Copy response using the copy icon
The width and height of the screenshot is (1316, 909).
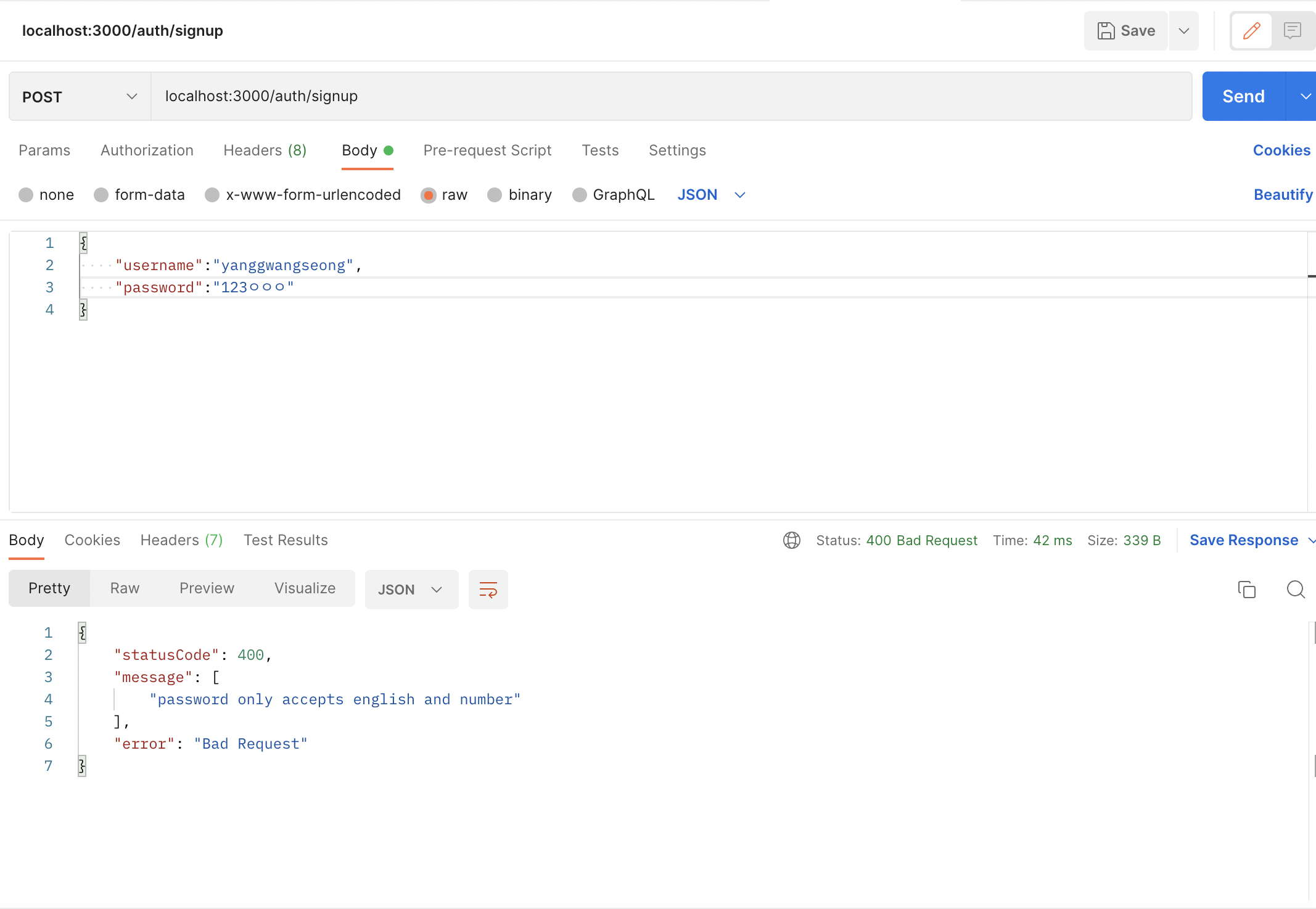click(1246, 590)
